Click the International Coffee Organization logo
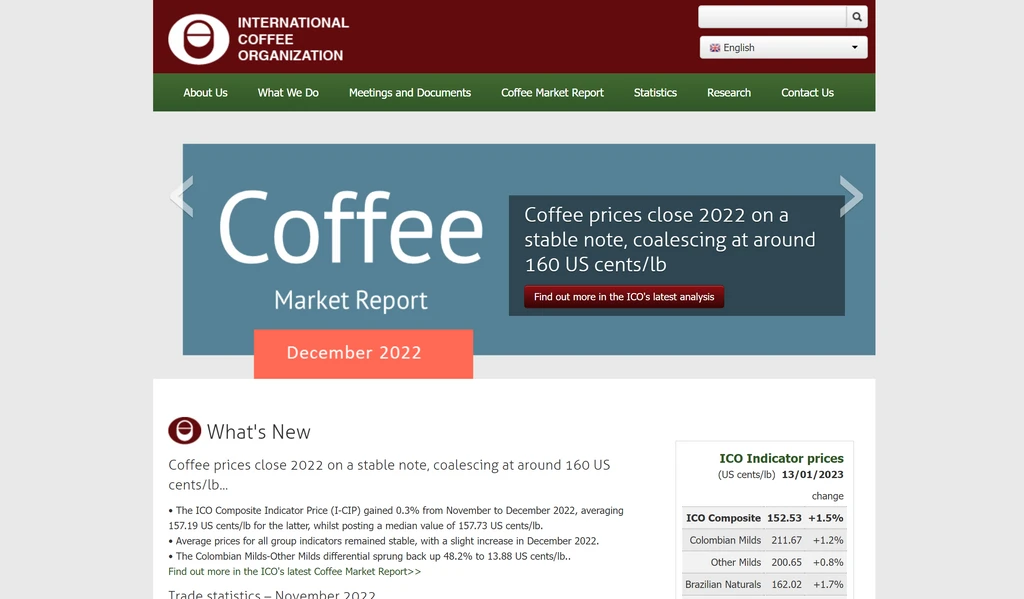Screen dimensions: 1024x599 click(x=259, y=39)
